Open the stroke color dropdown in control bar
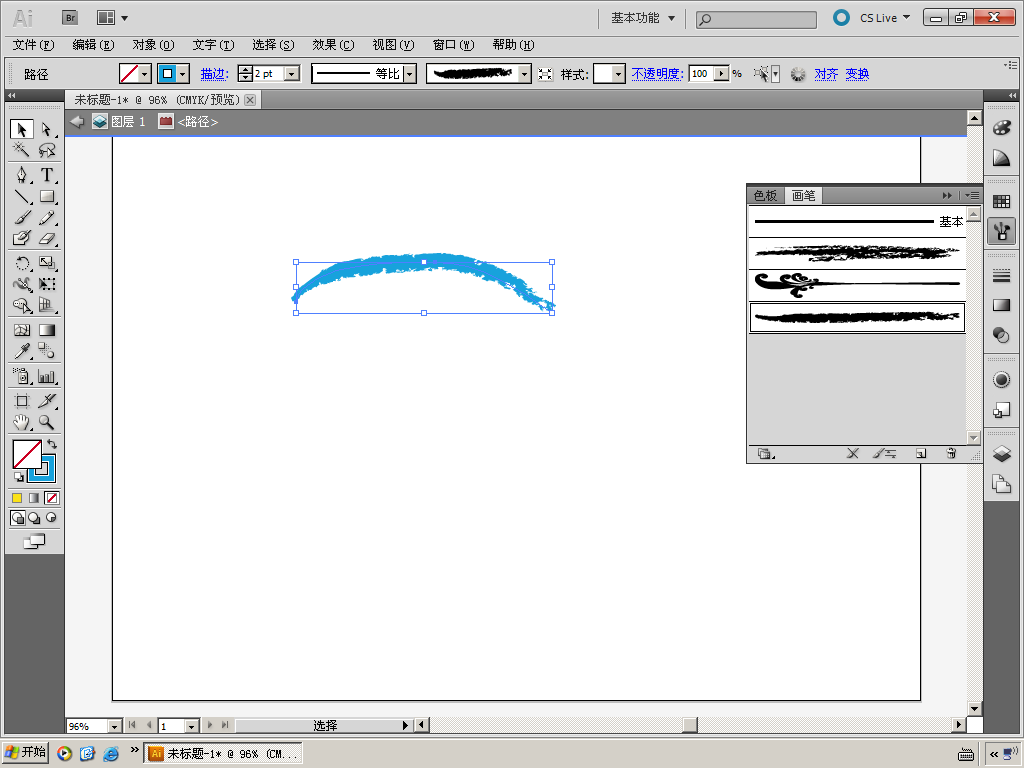This screenshot has height=768, width=1024. 184,74
